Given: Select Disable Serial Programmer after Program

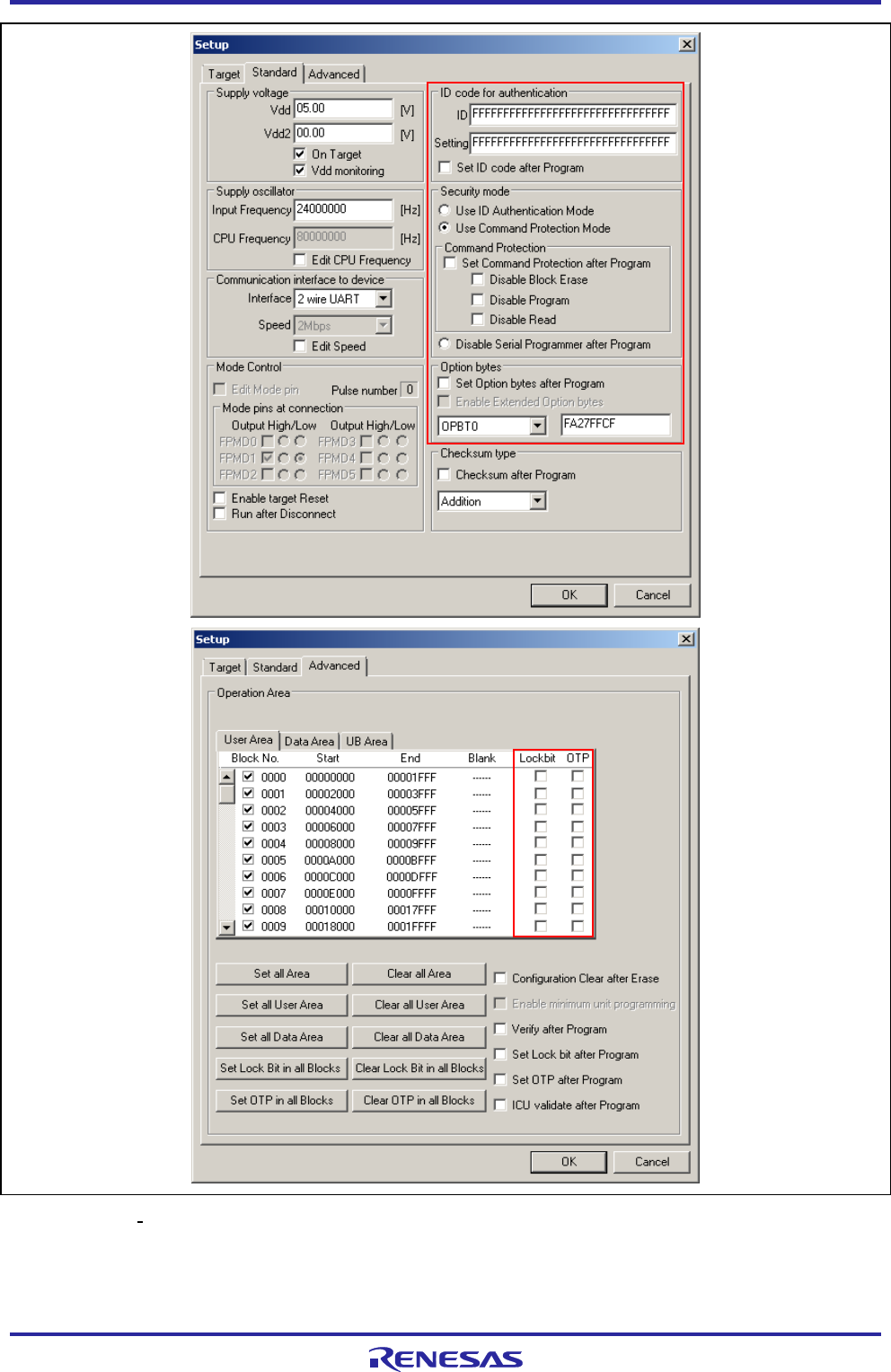Looking at the screenshot, I should 445,344.
